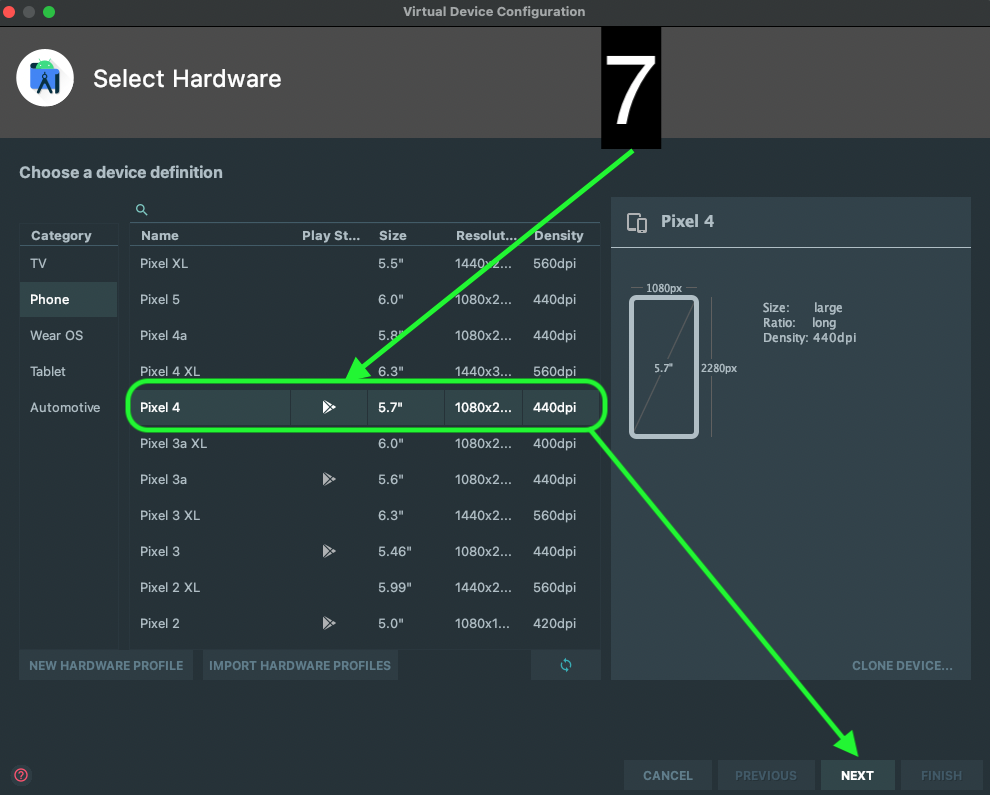Select the Pixel 5 device row

[x=160, y=300]
